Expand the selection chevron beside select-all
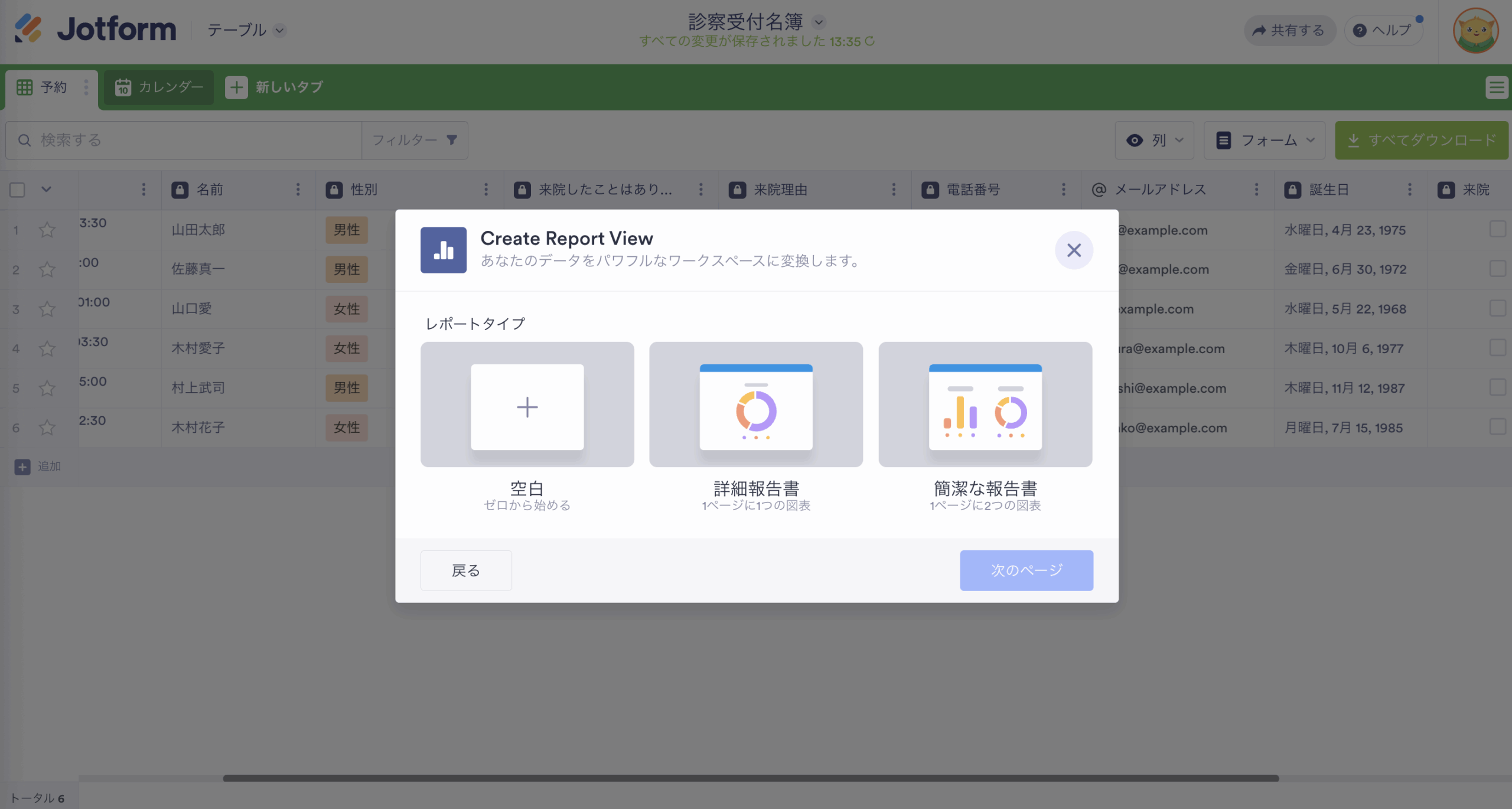 click(46, 190)
